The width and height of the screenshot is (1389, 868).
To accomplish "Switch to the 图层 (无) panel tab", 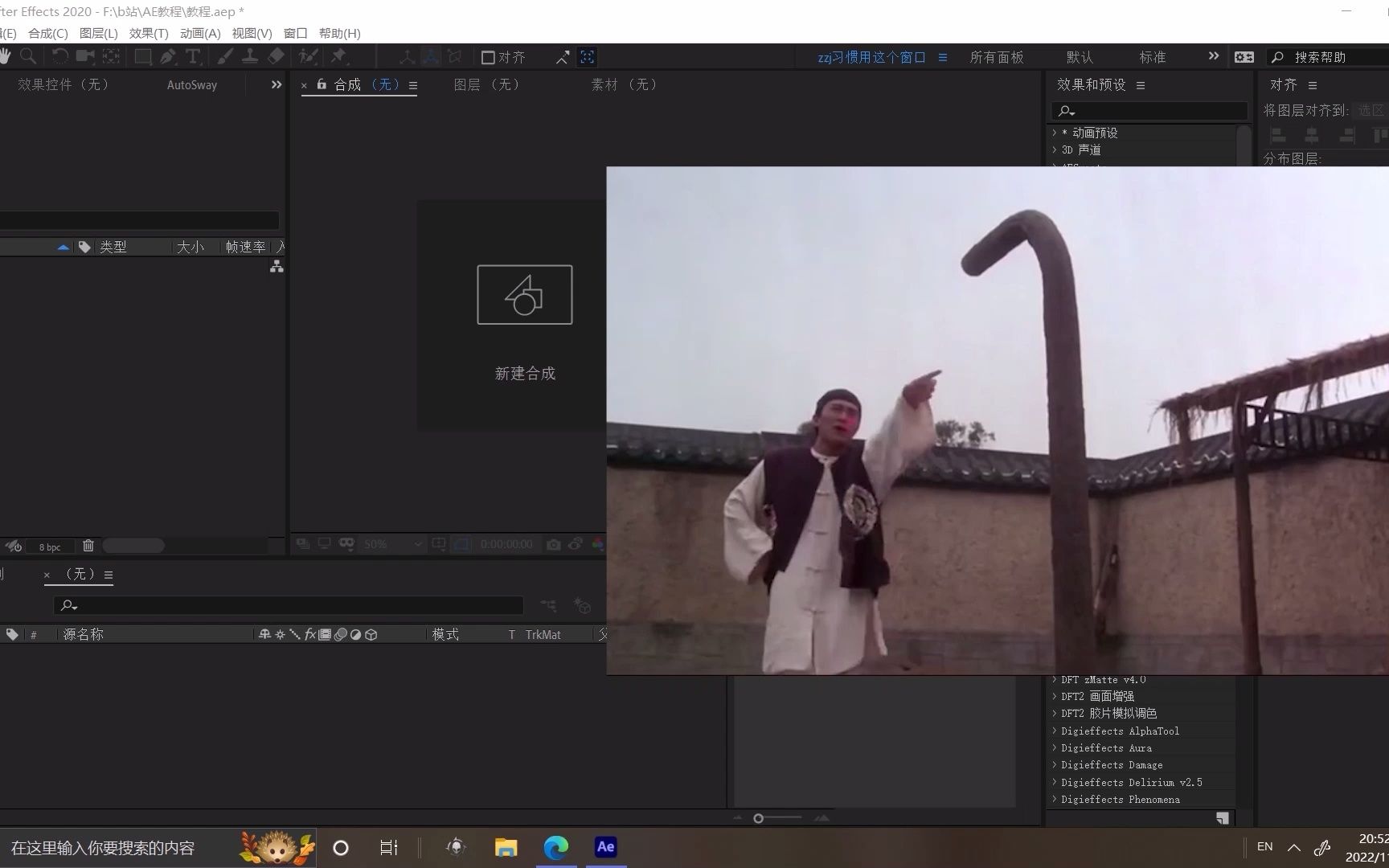I will (x=487, y=84).
